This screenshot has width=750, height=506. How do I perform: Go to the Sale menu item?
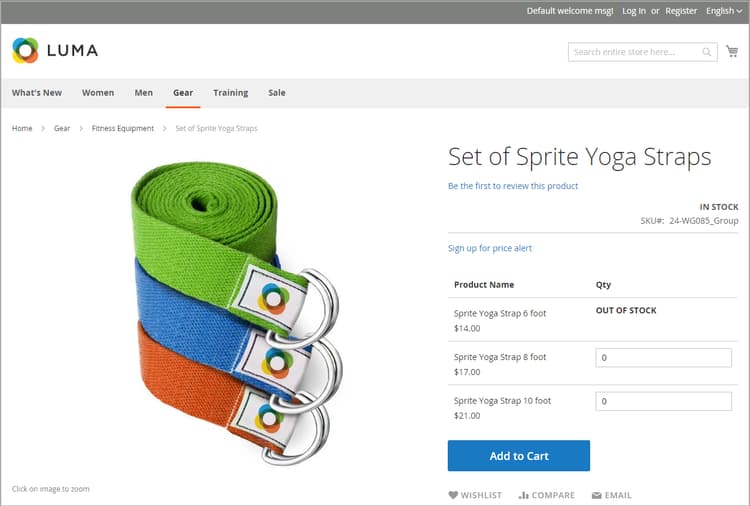click(x=277, y=93)
